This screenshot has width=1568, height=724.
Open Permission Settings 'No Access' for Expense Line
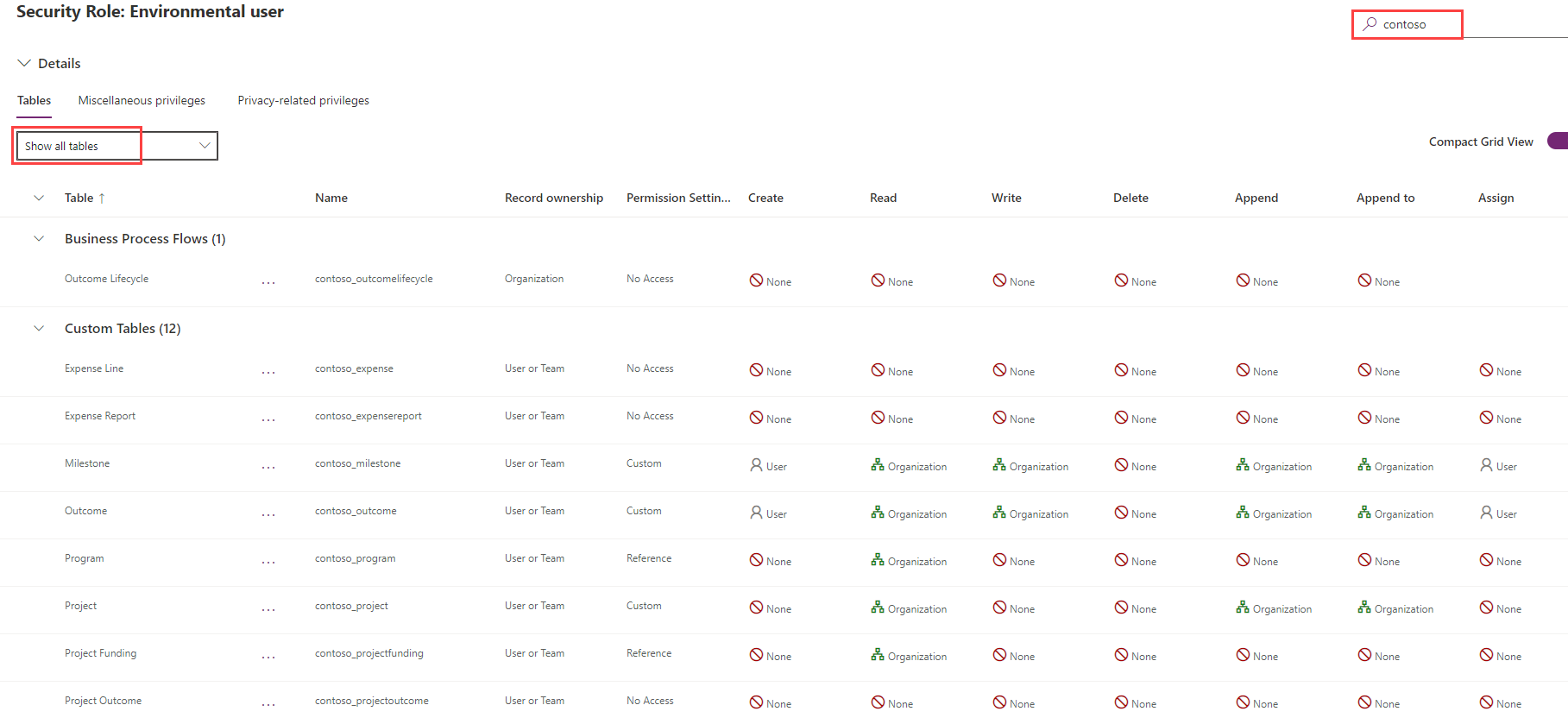coord(650,368)
